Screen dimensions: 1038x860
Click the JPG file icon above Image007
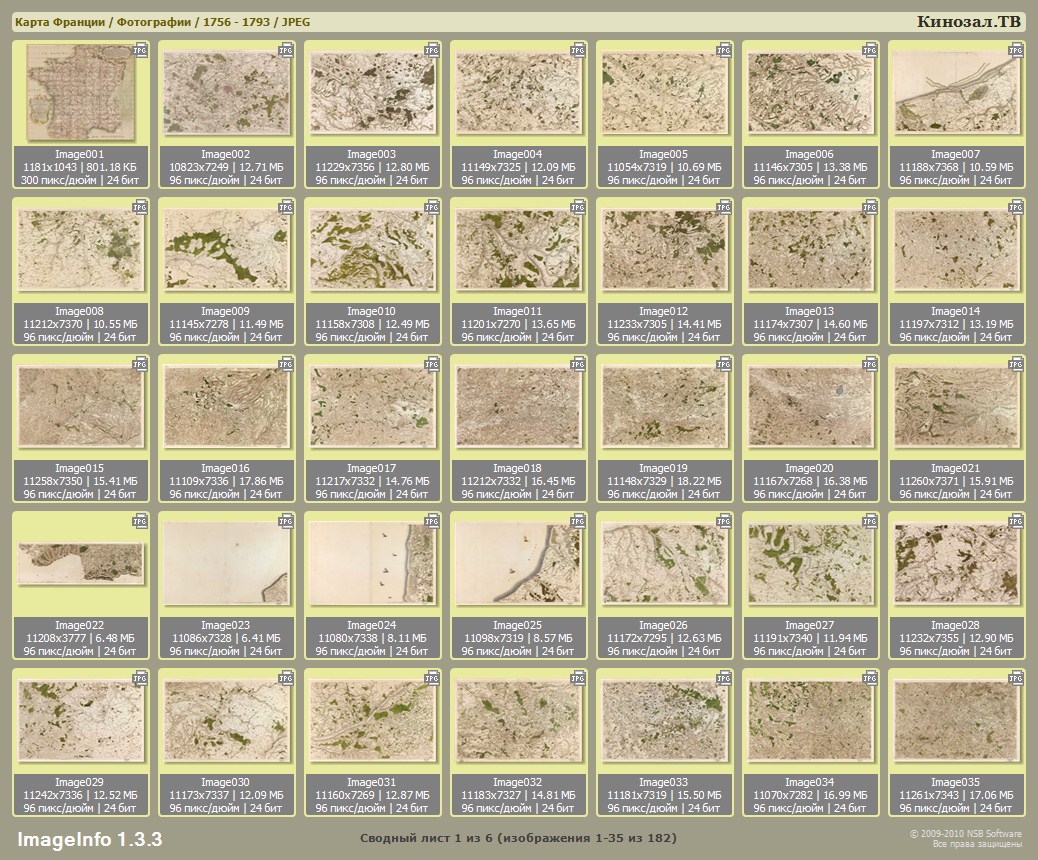click(1016, 48)
